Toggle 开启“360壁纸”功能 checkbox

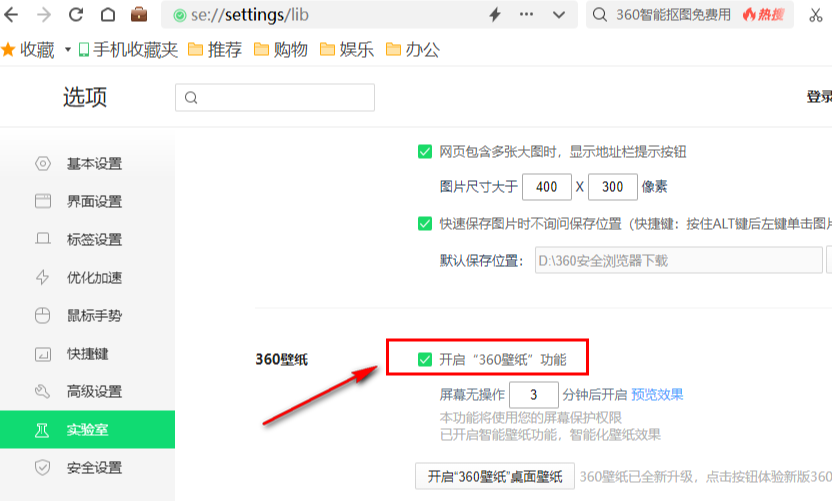tap(425, 359)
